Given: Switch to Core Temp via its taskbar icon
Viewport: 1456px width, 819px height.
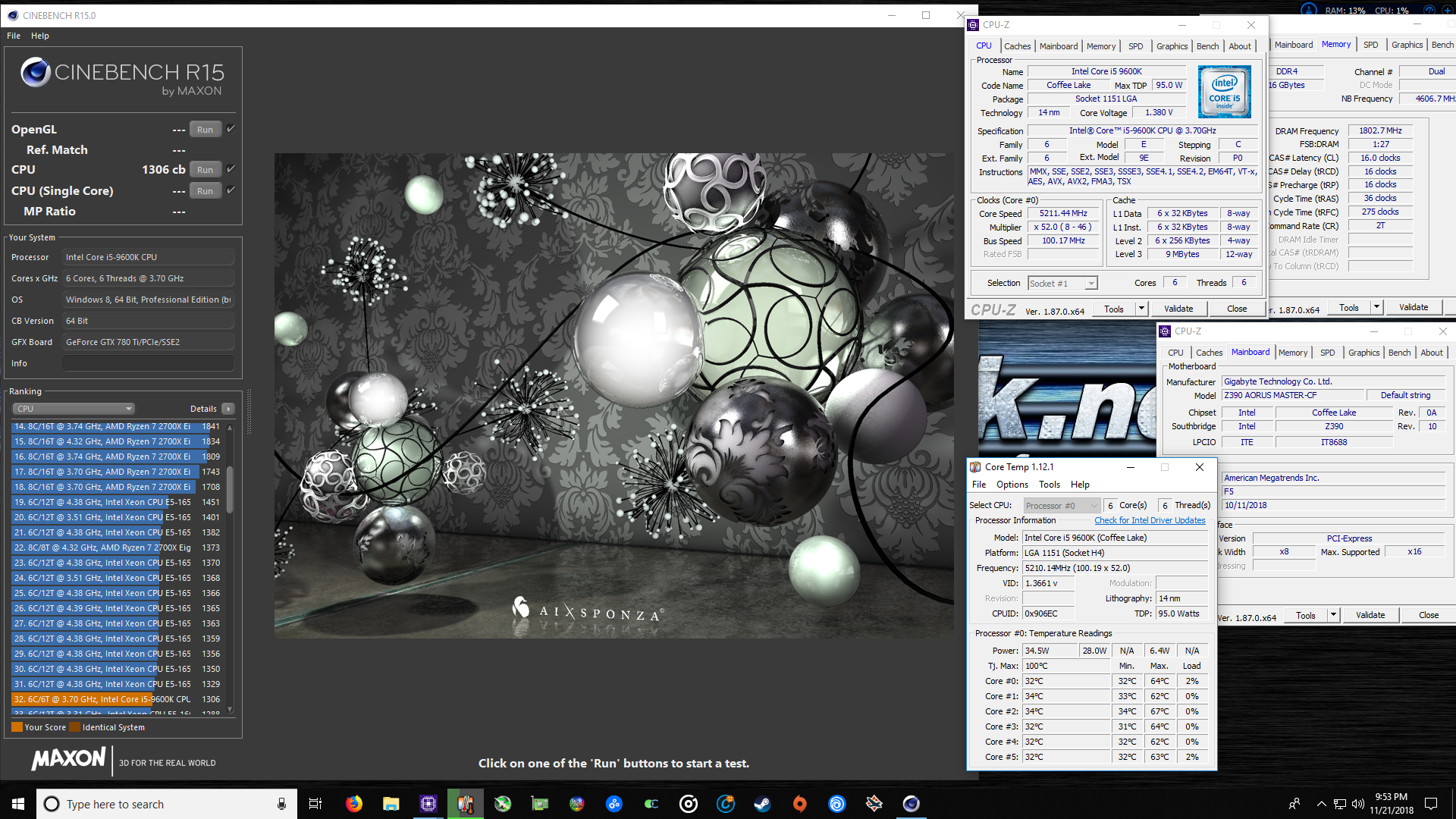Looking at the screenshot, I should tap(466, 804).
